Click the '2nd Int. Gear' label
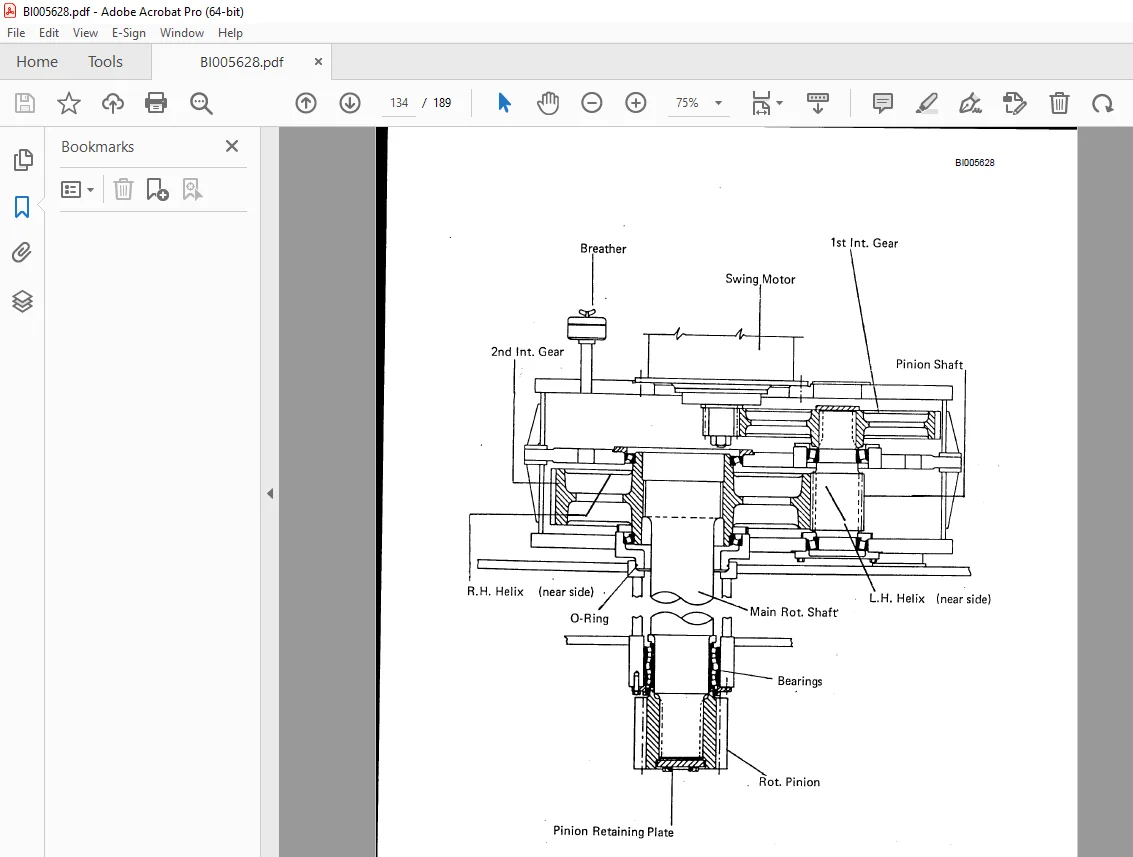Viewport: 1133px width, 857px height. [x=527, y=352]
